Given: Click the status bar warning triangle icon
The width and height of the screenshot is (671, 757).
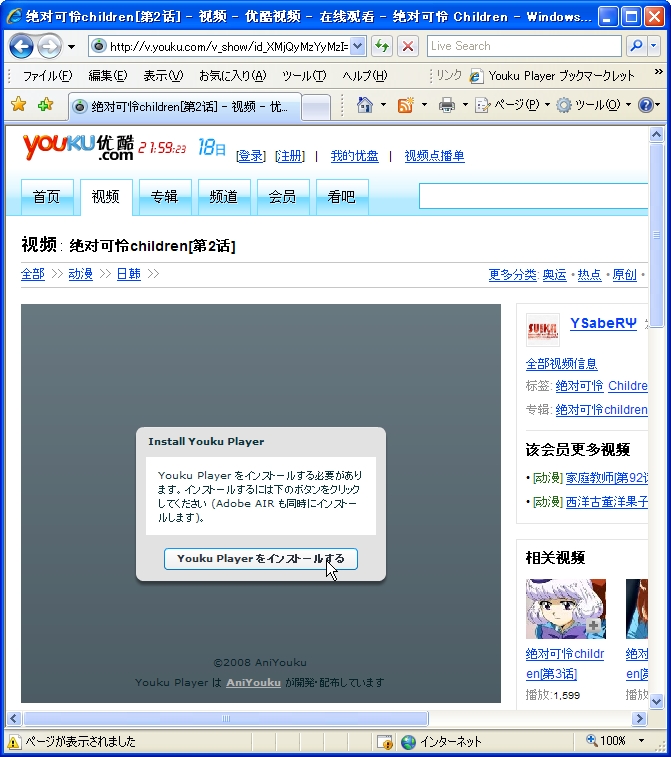Looking at the screenshot, I should 14,742.
